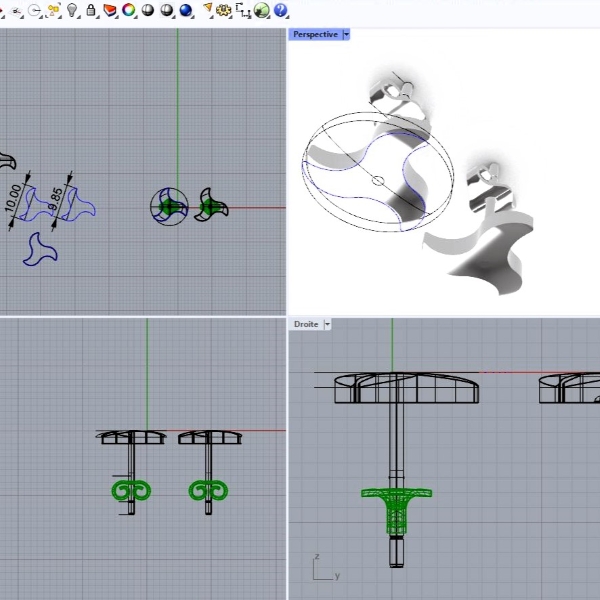Activate the Droite viewport title
This screenshot has width=600, height=600.
click(x=306, y=324)
